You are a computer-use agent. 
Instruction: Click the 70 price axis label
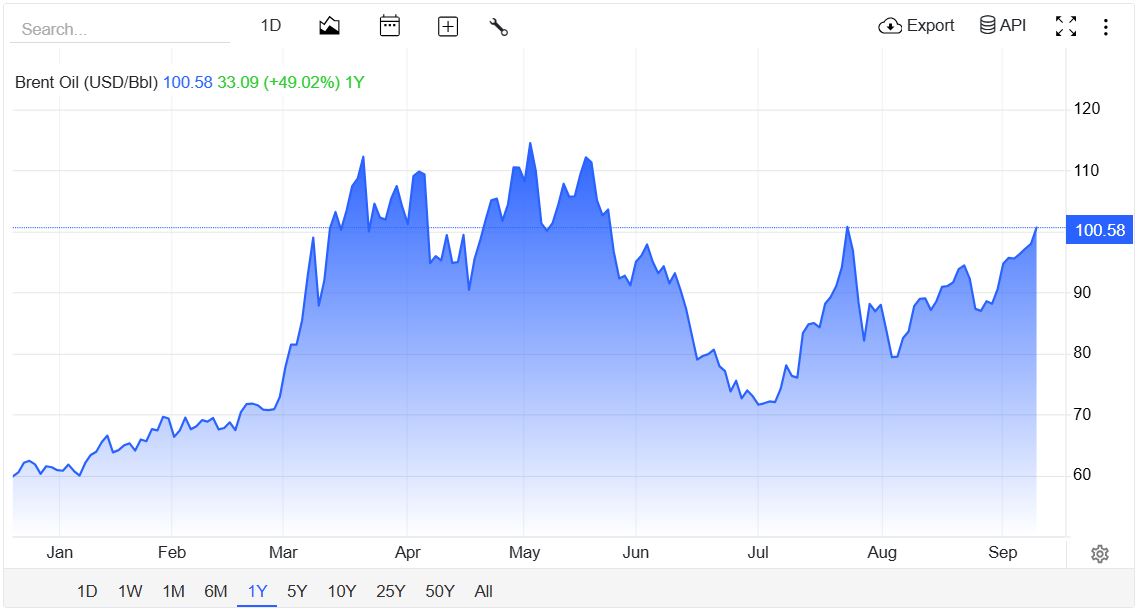point(1083,415)
